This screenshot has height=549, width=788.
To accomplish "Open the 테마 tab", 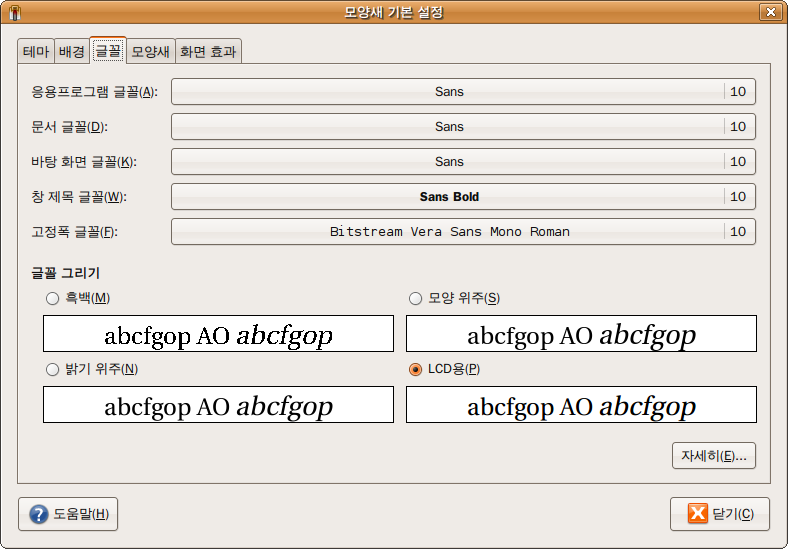I will point(36,51).
